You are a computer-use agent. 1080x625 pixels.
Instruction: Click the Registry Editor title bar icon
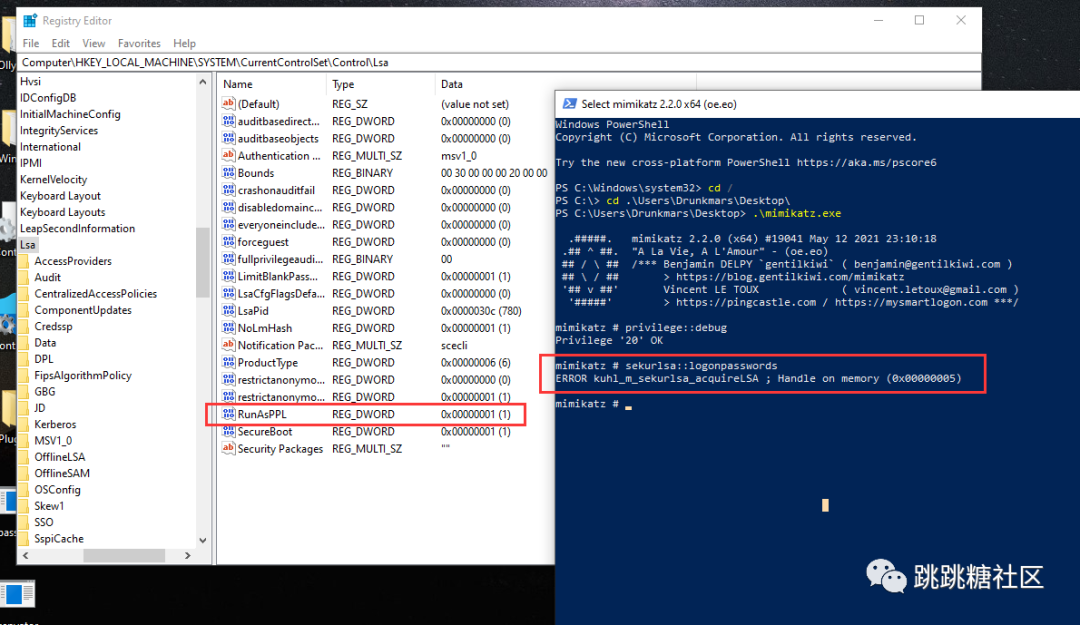pyautogui.click(x=30, y=21)
